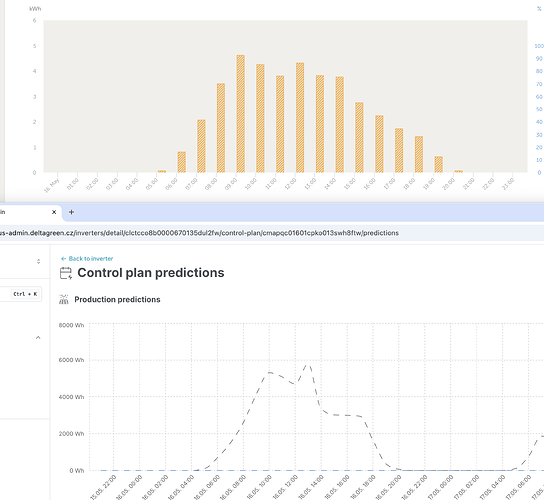Click the Control plan predictions heading
The width and height of the screenshot is (544, 500).
(x=151, y=273)
